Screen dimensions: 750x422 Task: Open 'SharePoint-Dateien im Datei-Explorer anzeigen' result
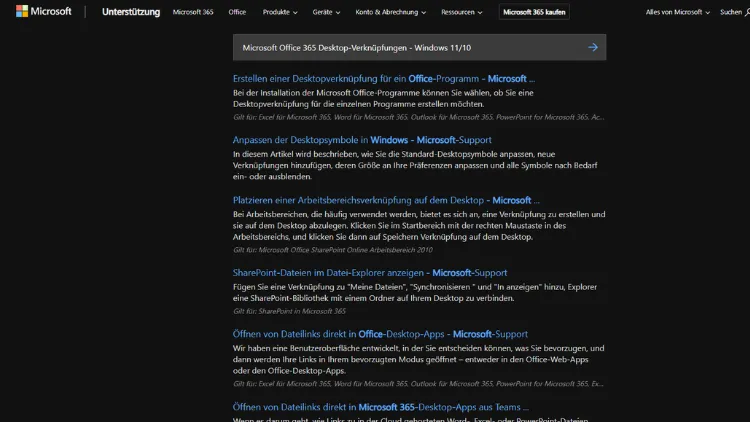click(370, 273)
